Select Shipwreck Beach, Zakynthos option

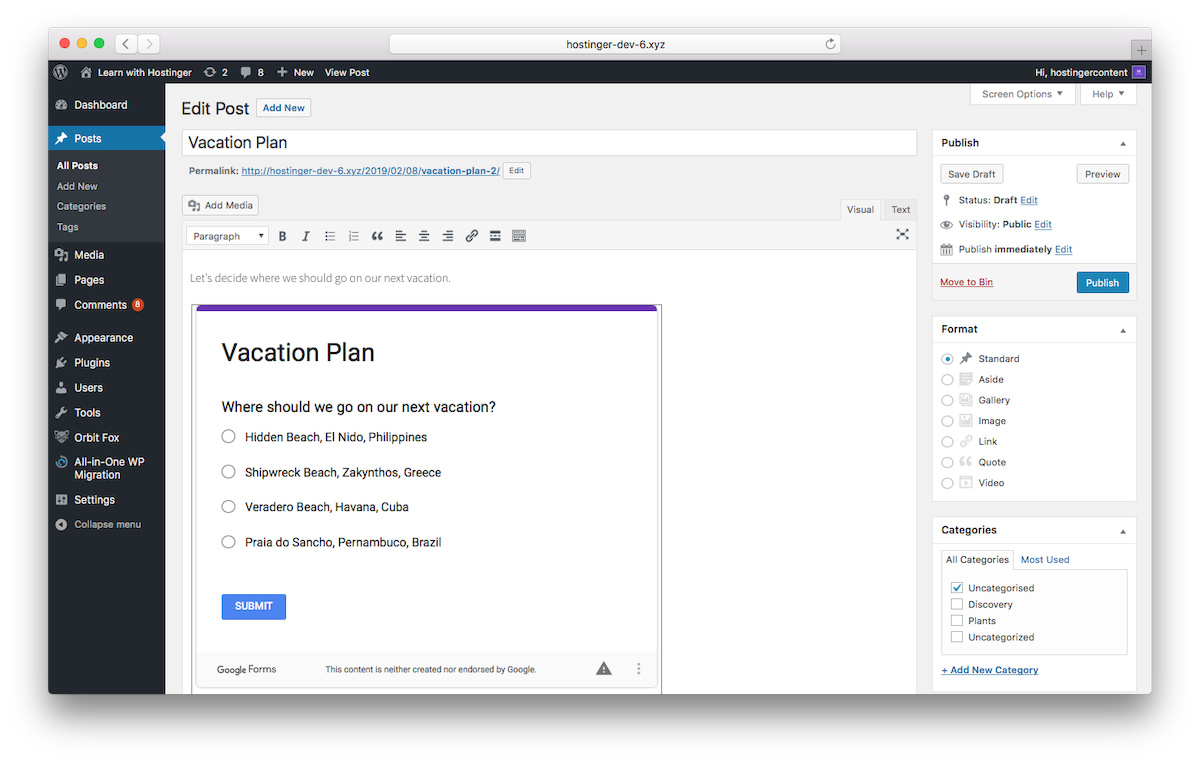point(228,472)
